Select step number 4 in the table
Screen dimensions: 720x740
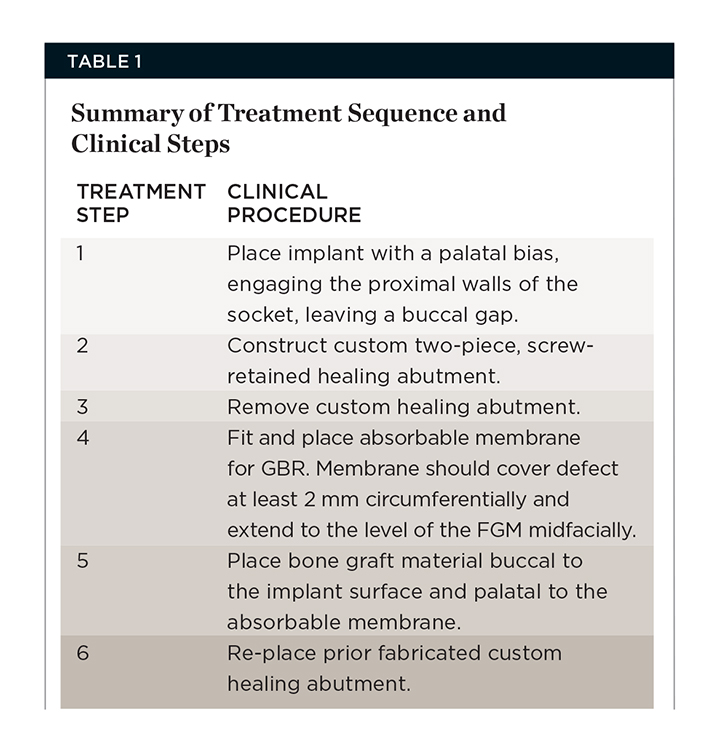tap(83, 438)
